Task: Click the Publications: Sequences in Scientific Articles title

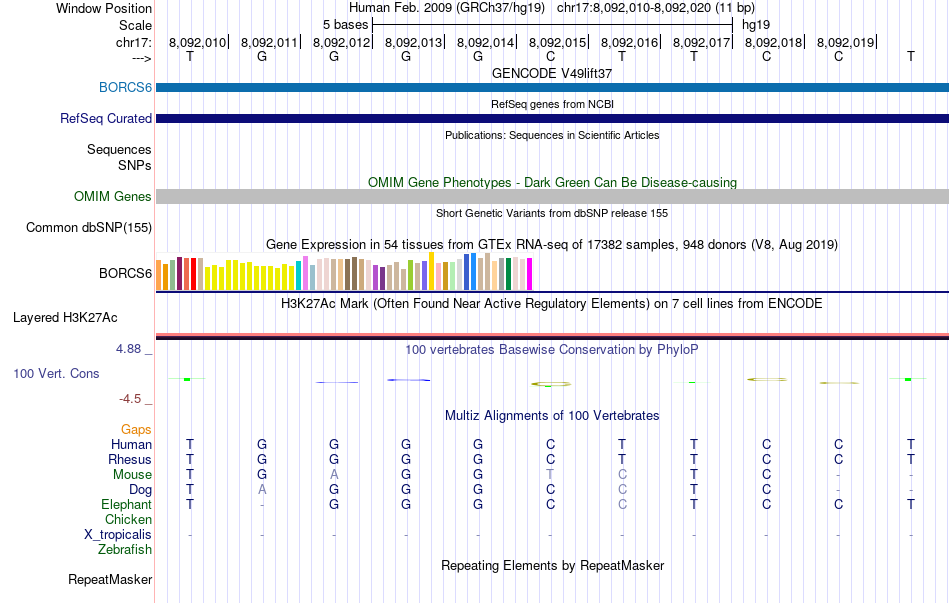Action: (552, 135)
